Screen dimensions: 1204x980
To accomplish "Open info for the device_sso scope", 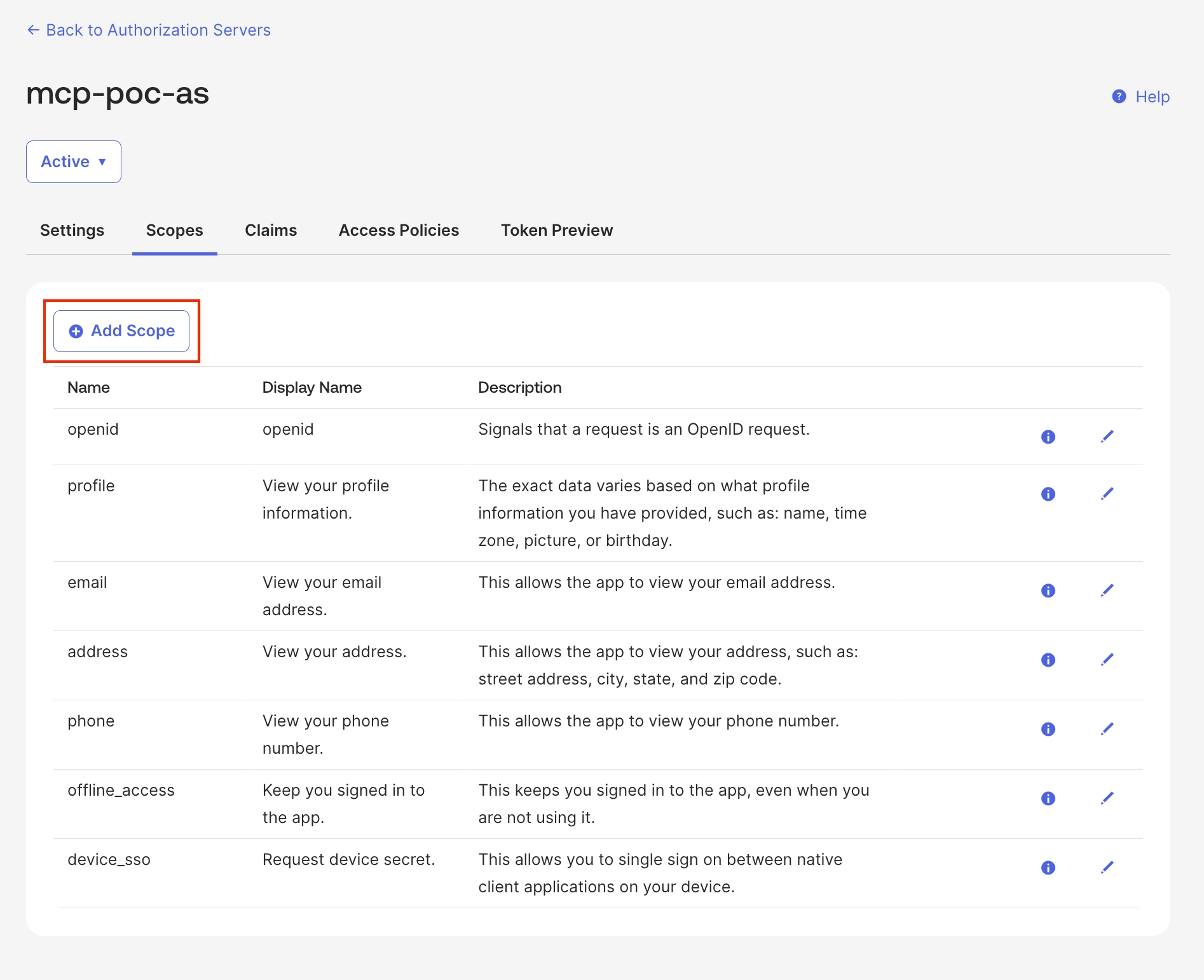I will point(1048,868).
